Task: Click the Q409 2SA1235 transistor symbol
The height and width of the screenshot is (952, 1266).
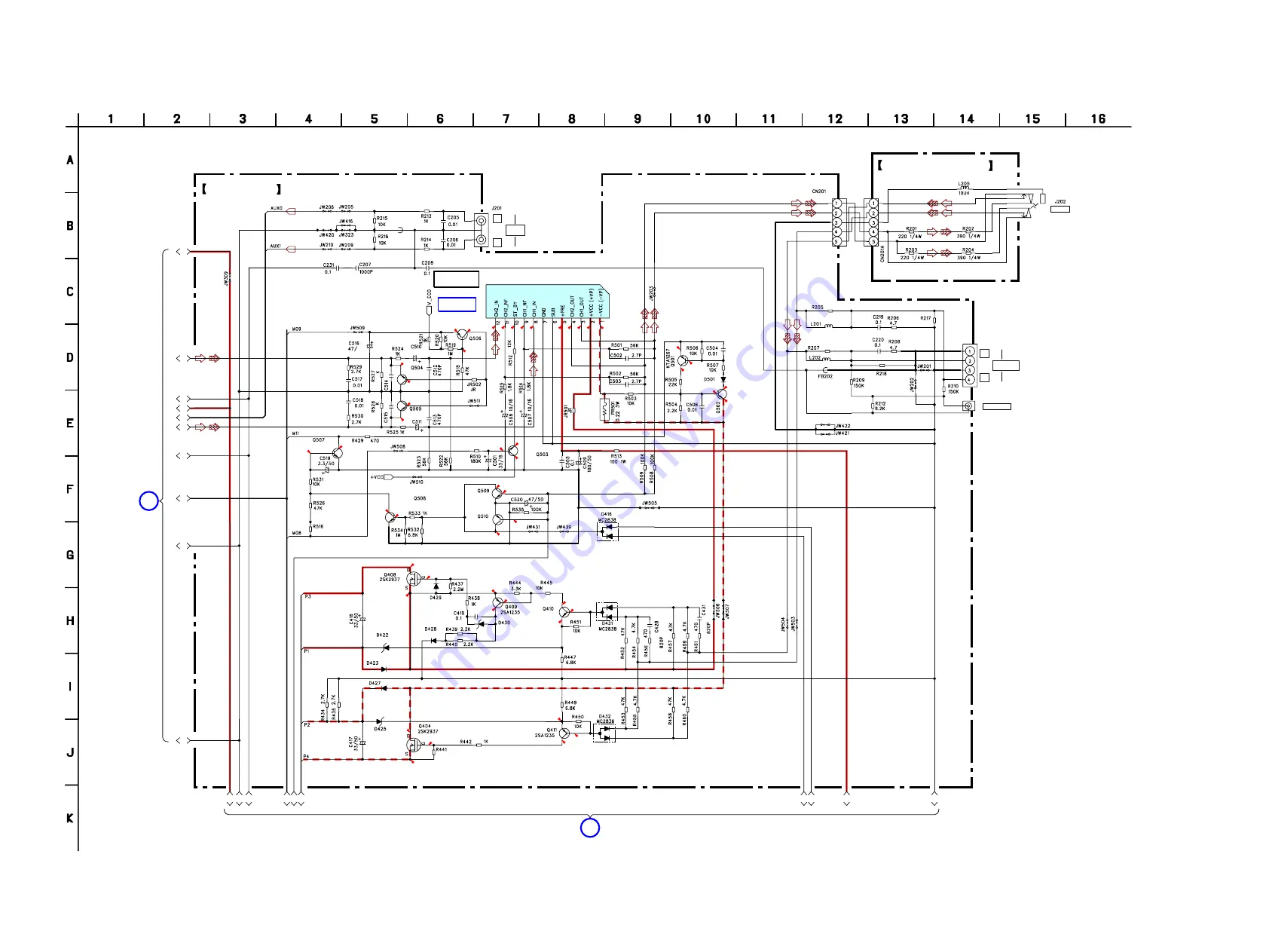Action: [x=497, y=602]
